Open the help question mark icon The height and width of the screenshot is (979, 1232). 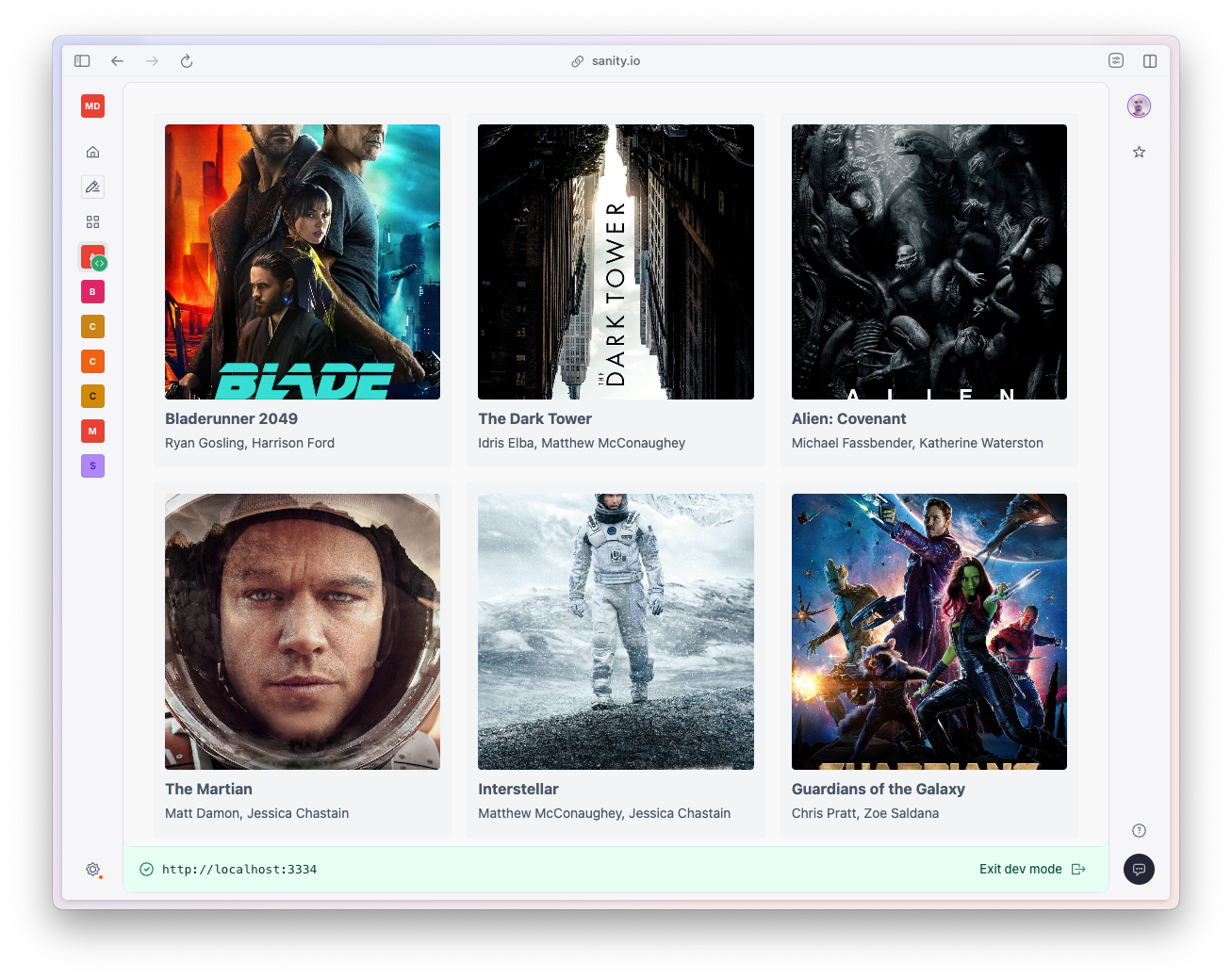tap(1139, 830)
